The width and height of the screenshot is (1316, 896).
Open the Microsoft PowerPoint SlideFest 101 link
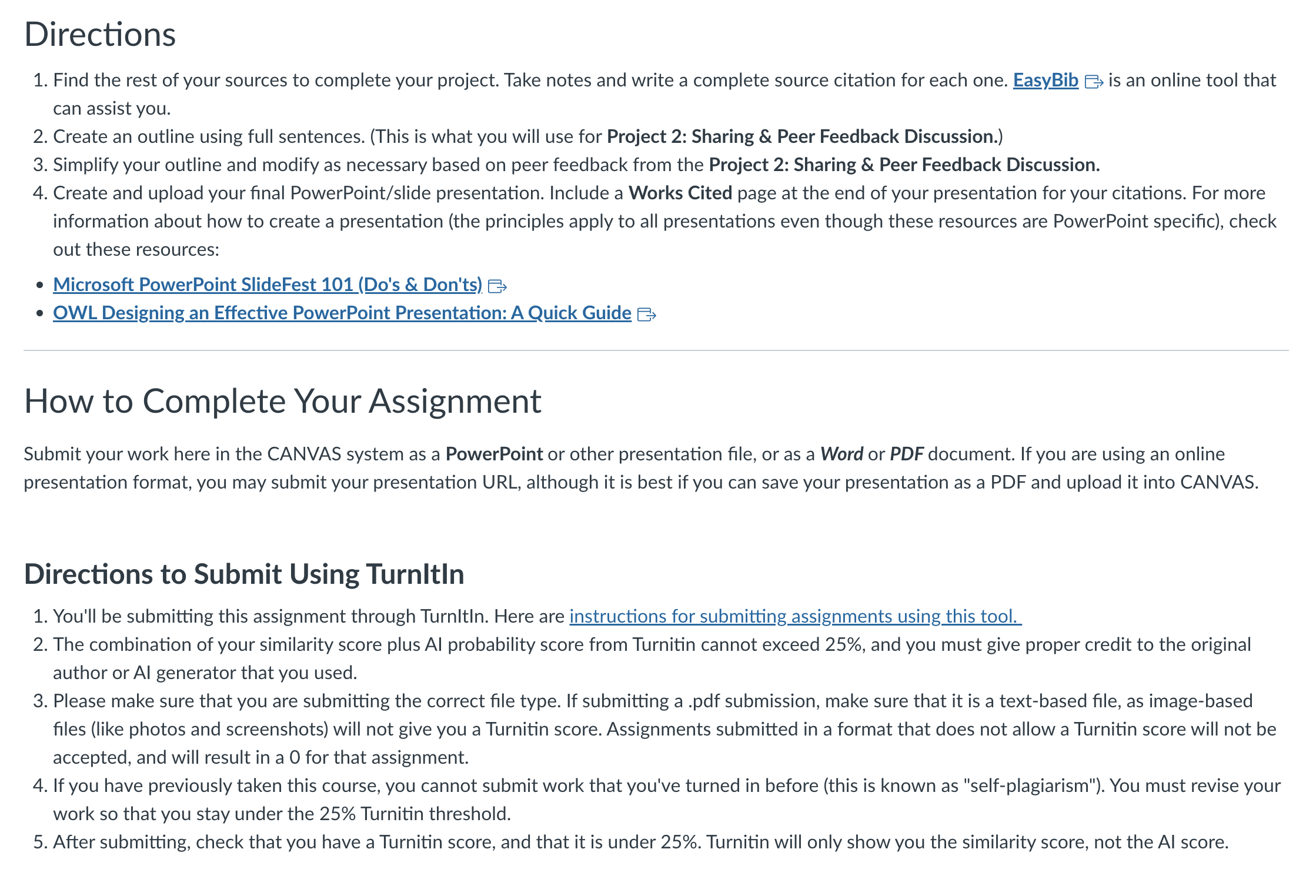click(x=268, y=285)
